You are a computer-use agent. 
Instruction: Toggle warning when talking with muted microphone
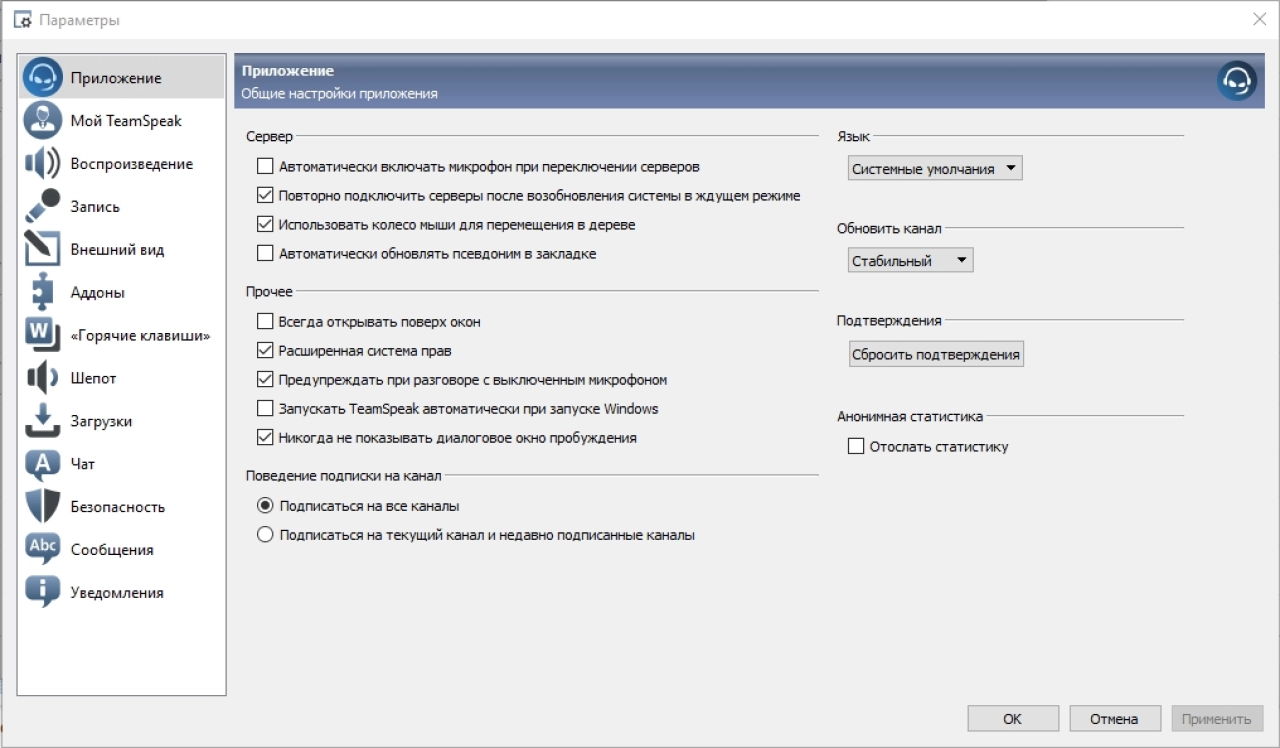click(x=265, y=379)
